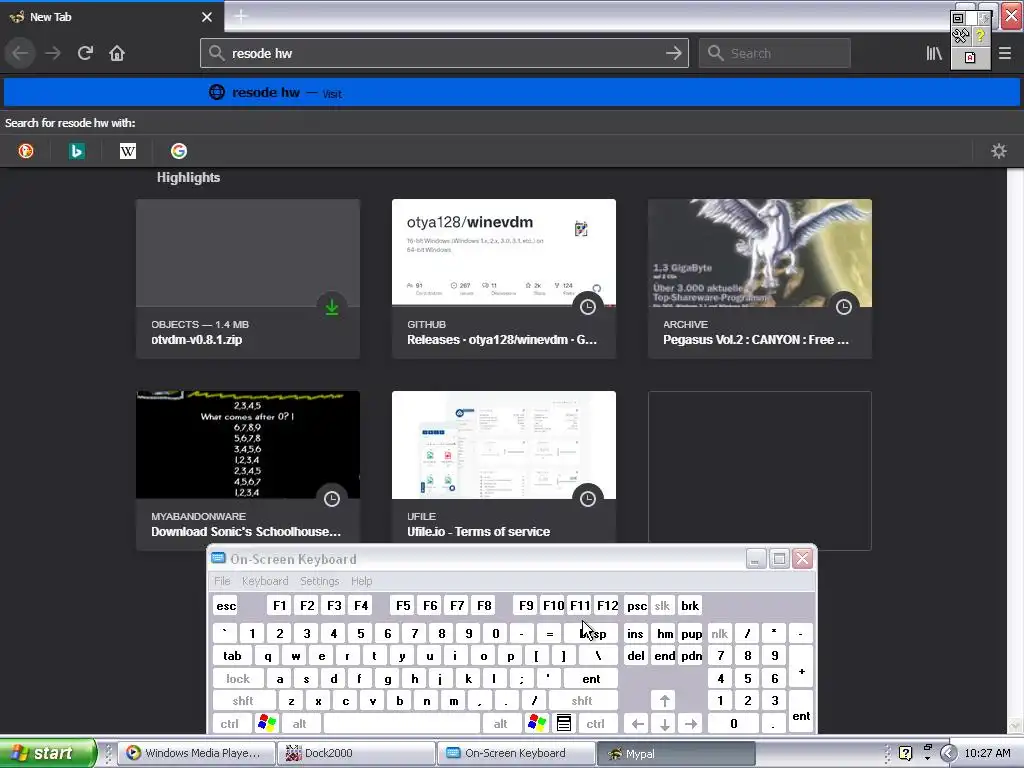The width and height of the screenshot is (1024, 768).
Task: Click the up arrow key
Action: [664, 701]
